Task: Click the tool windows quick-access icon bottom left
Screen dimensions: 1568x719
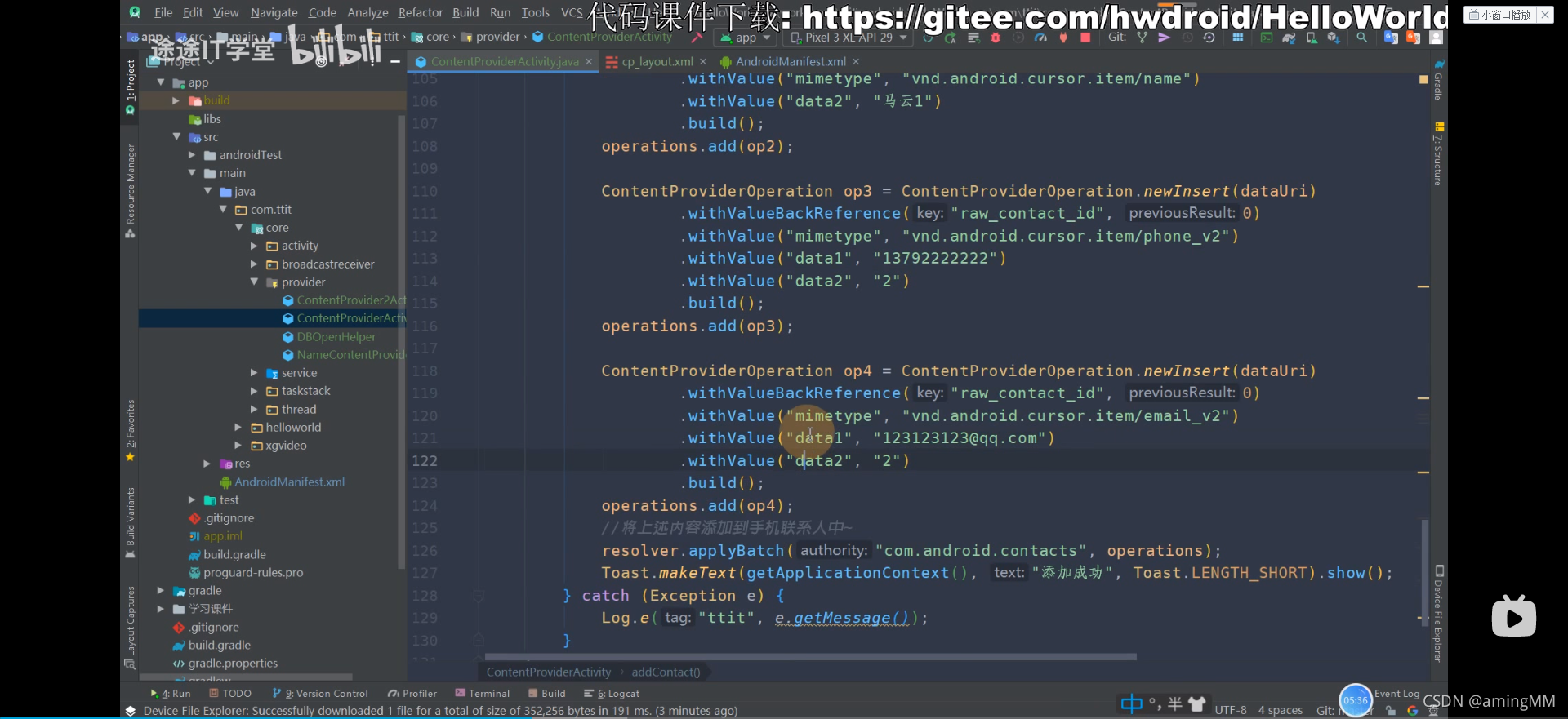Action: coord(130,711)
